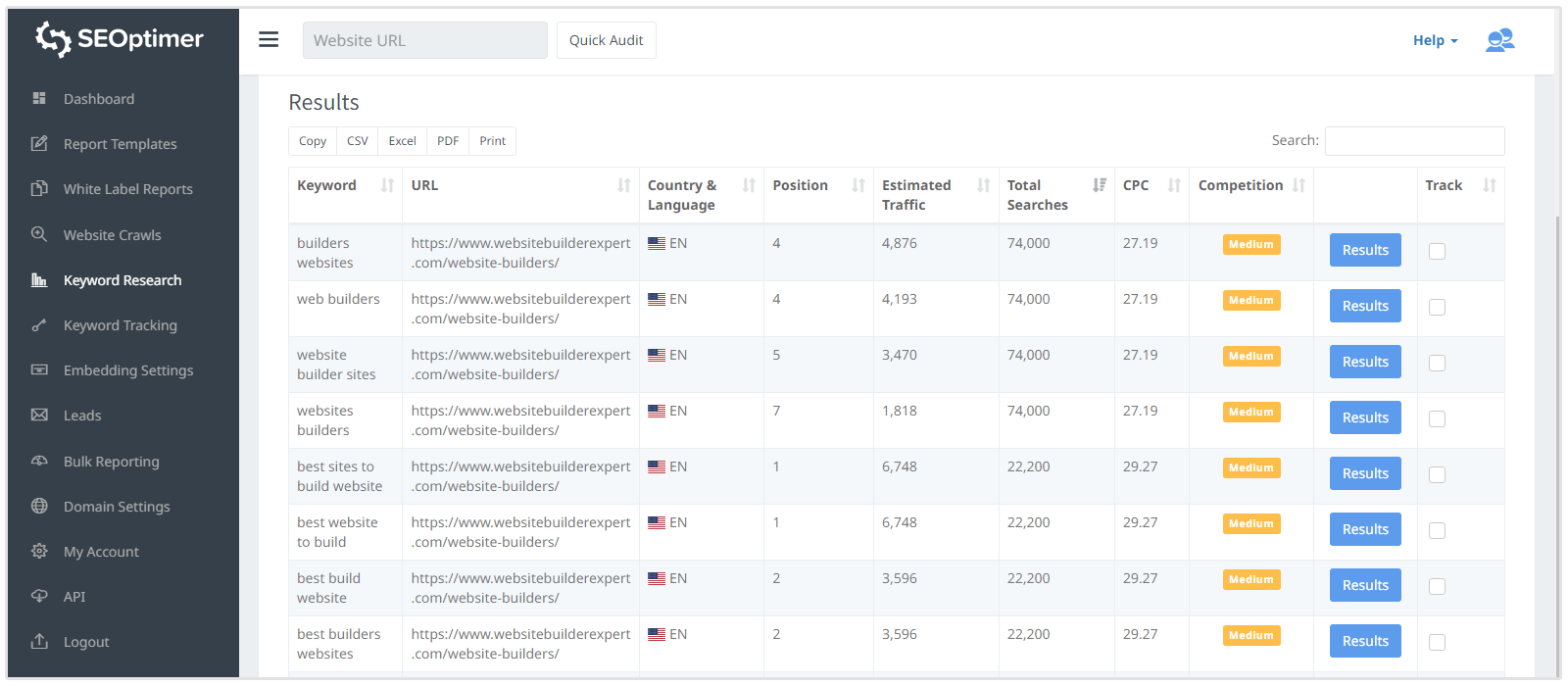Check Track box for 'best build website'
The image size is (1568, 686).
point(1437,586)
